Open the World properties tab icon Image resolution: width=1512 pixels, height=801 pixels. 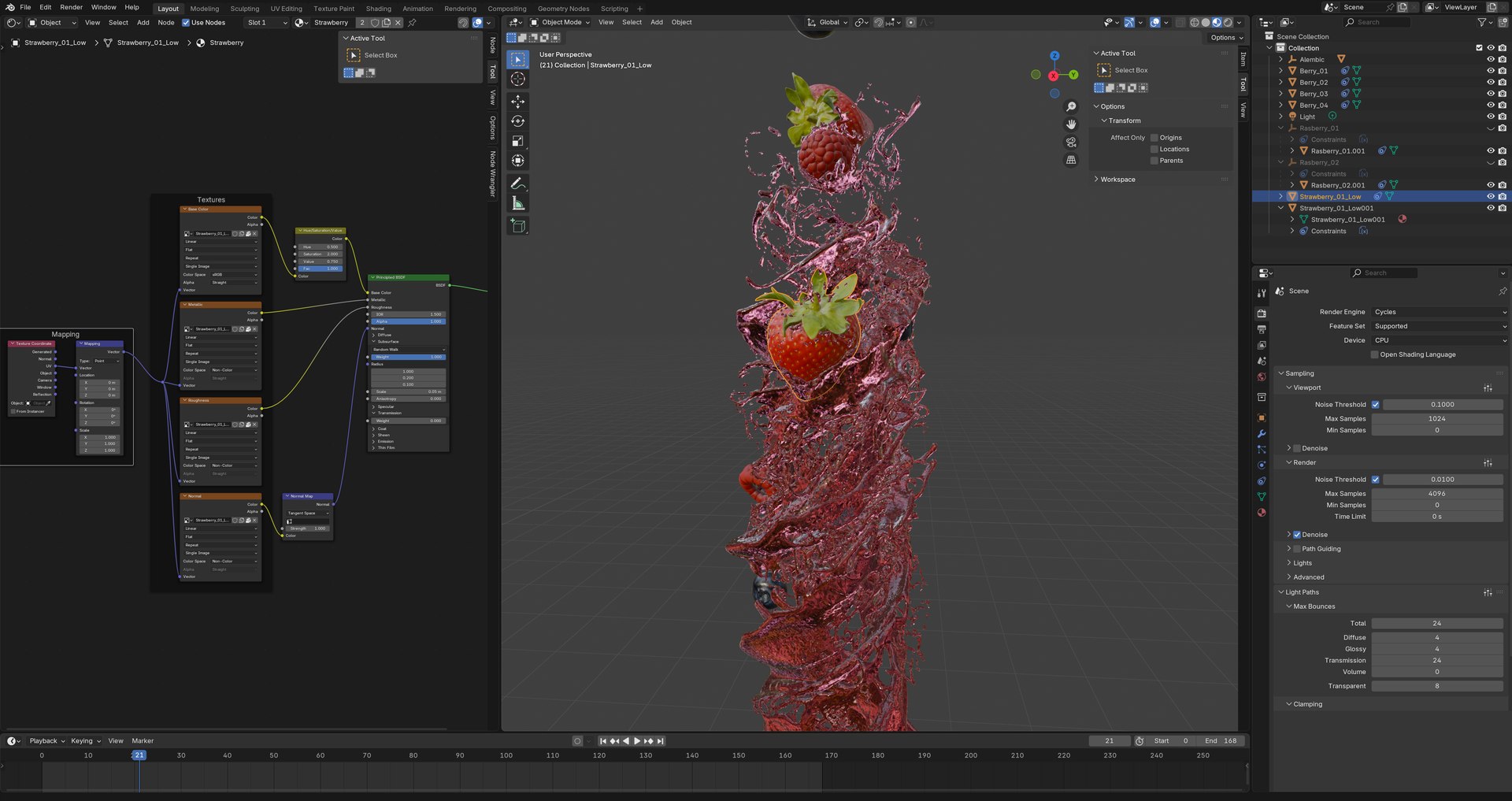click(1262, 376)
